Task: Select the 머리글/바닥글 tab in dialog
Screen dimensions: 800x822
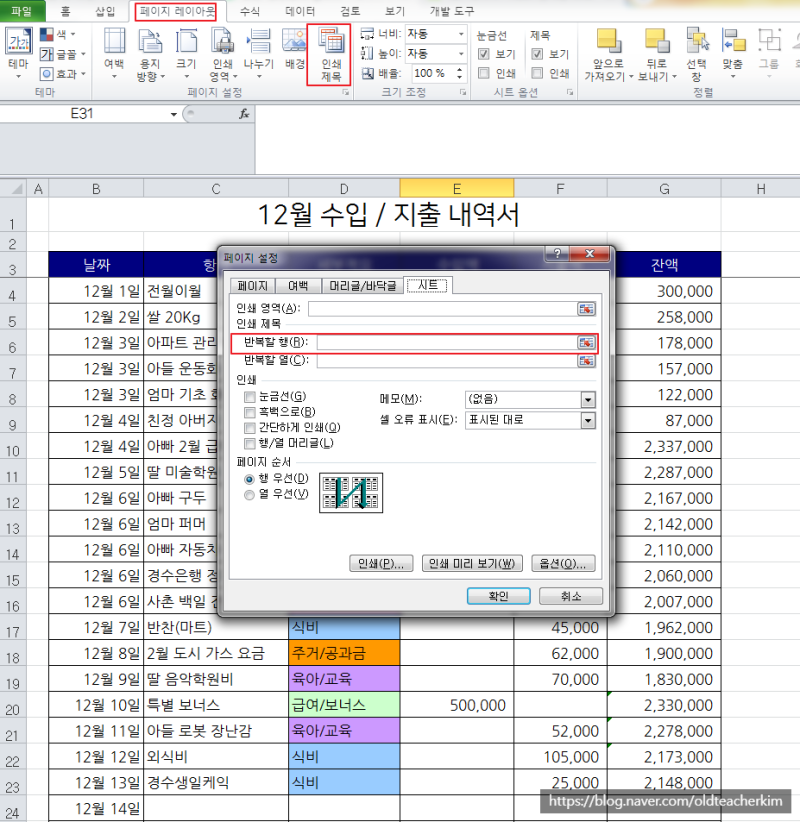Action: 362,286
